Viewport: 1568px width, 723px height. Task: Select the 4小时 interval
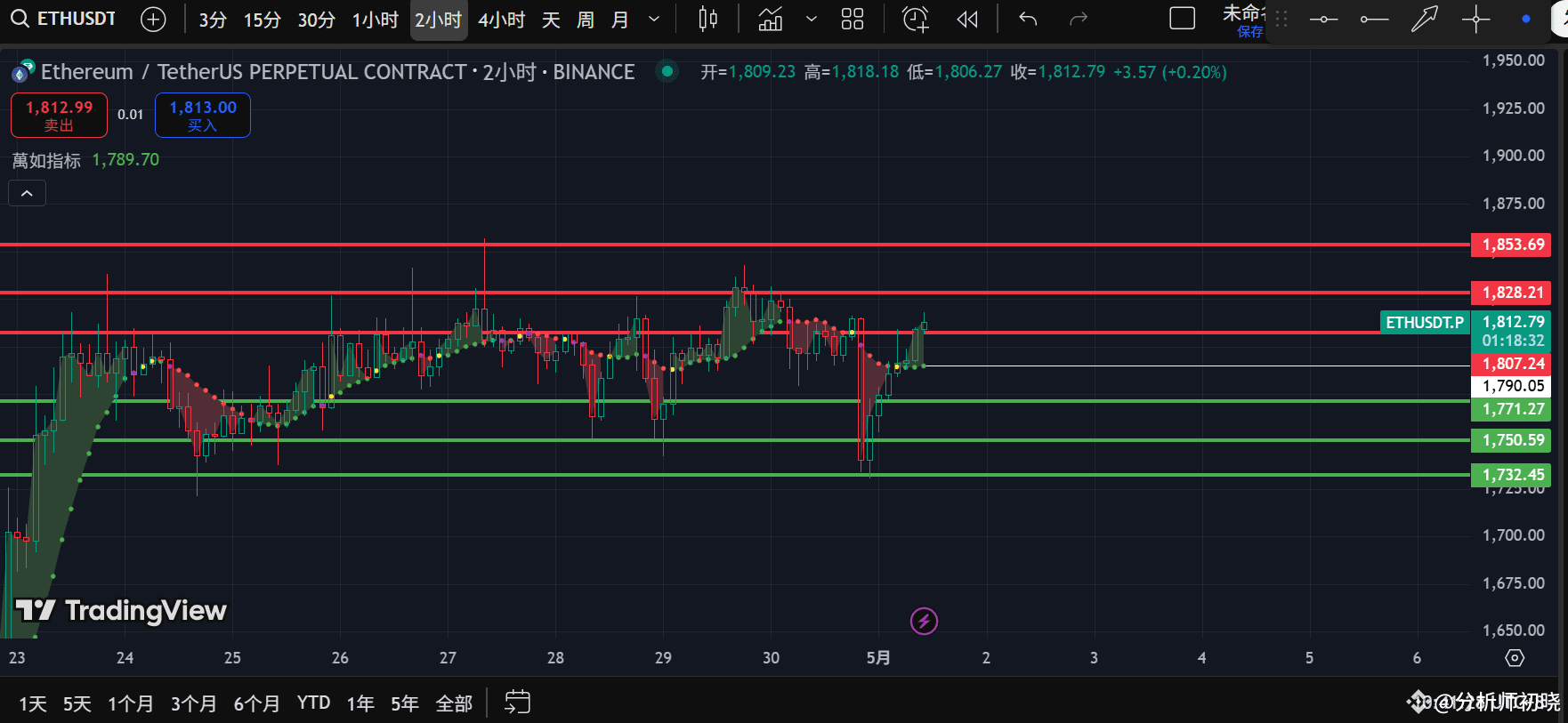click(502, 20)
